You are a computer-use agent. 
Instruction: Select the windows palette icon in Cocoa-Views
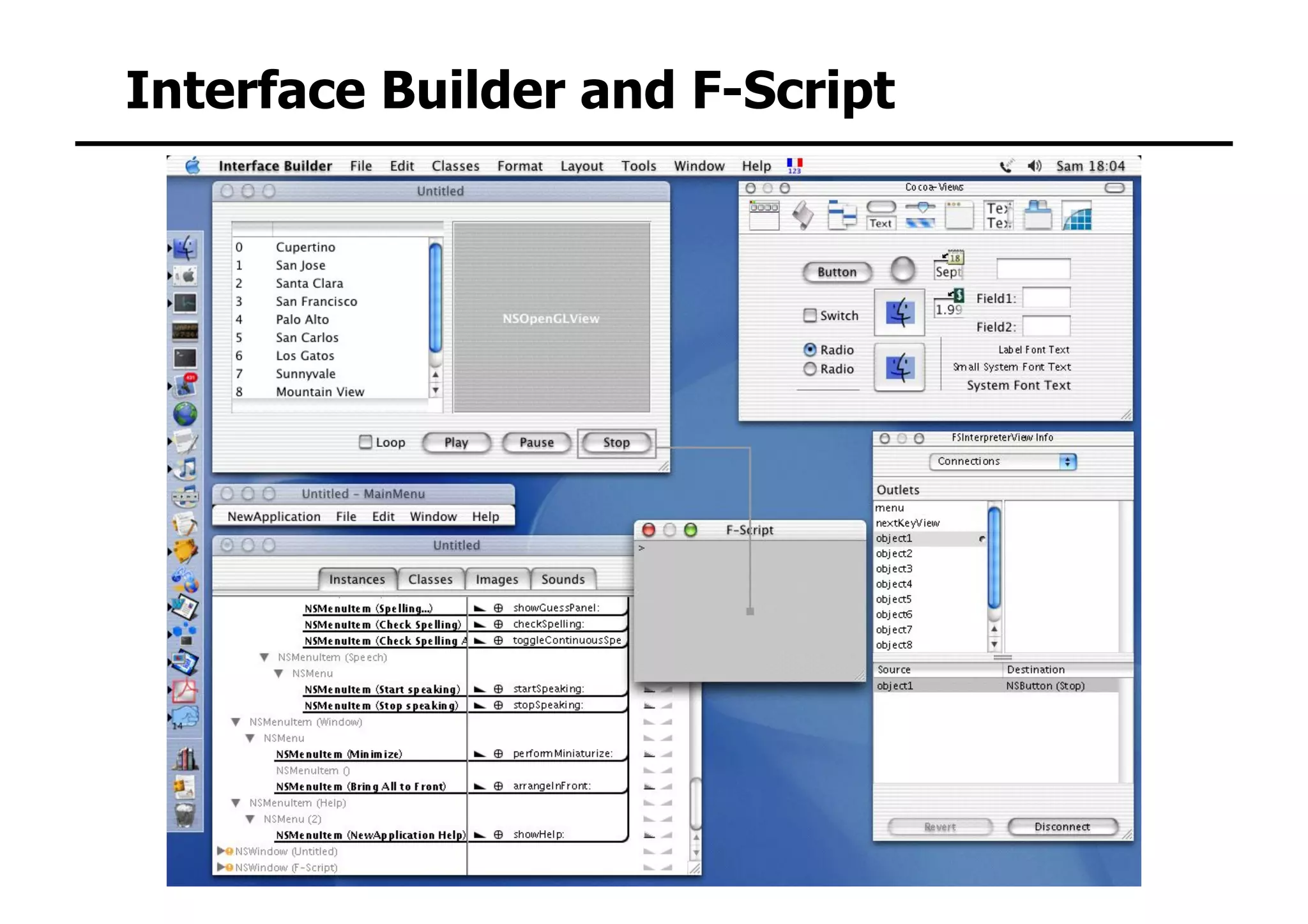coord(959,215)
